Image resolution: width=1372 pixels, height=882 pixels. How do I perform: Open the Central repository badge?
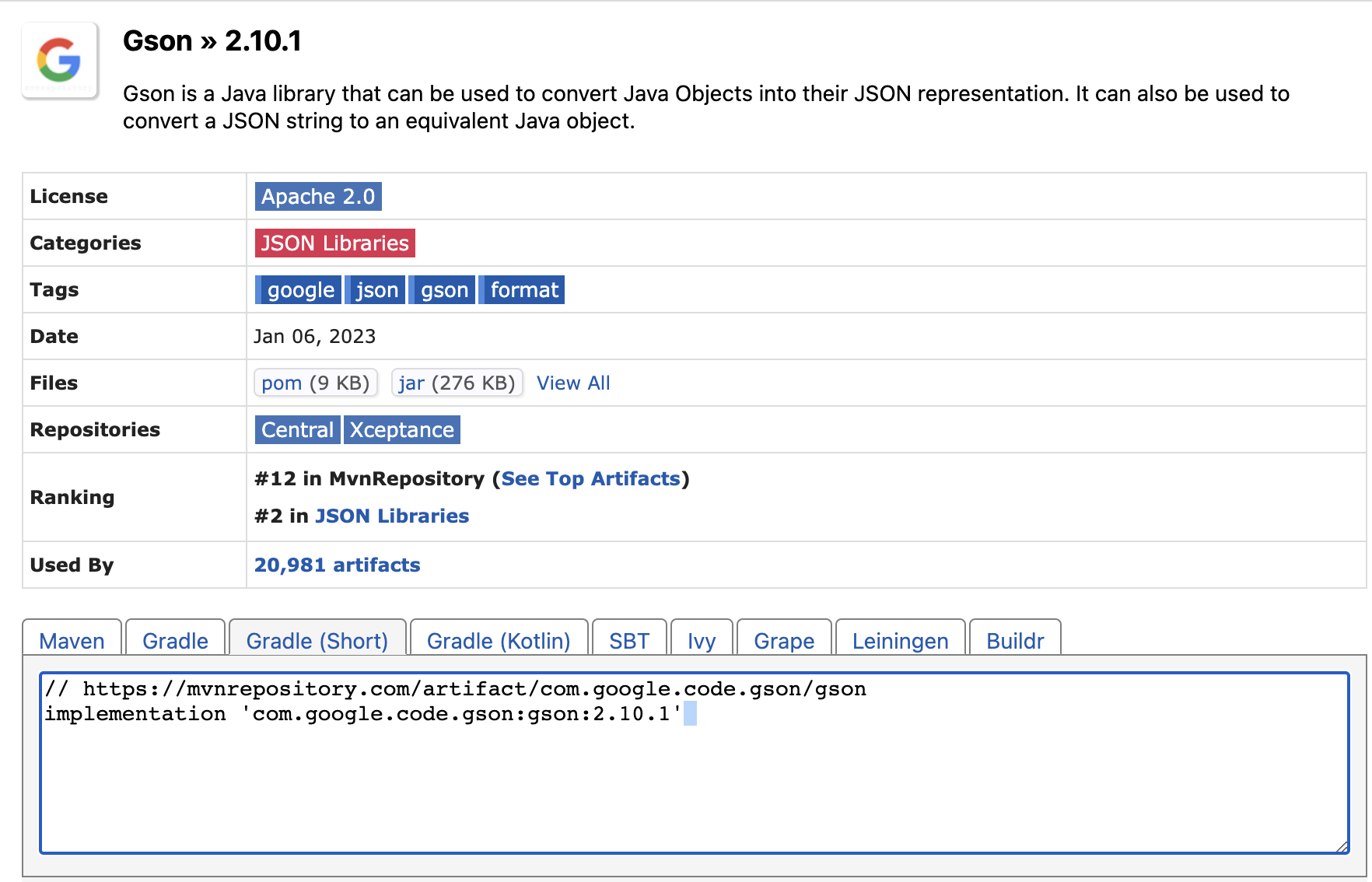297,430
